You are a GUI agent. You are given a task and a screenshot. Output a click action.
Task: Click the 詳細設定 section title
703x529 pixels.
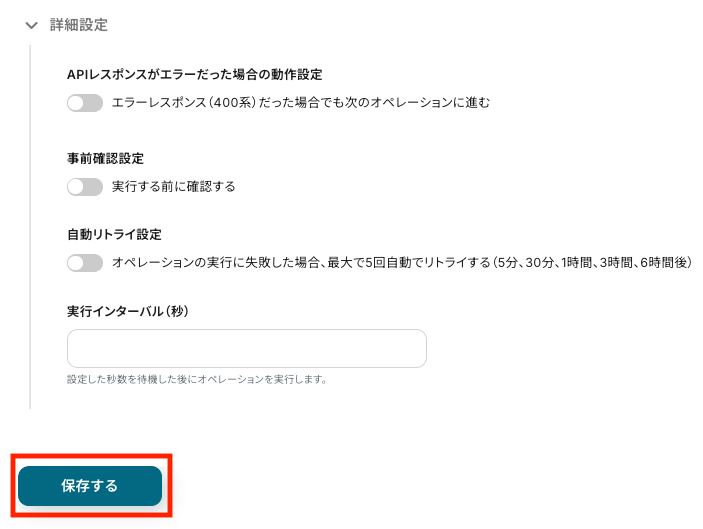point(79,24)
